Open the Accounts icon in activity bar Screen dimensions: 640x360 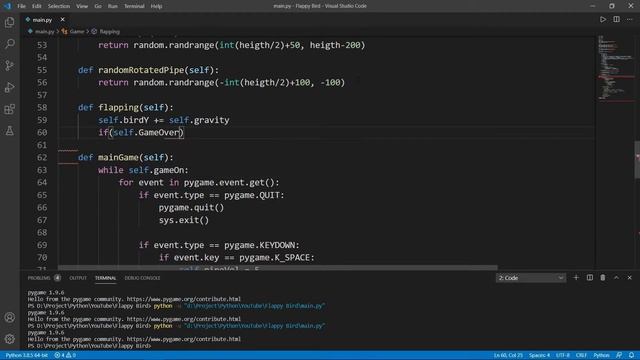(10, 317)
